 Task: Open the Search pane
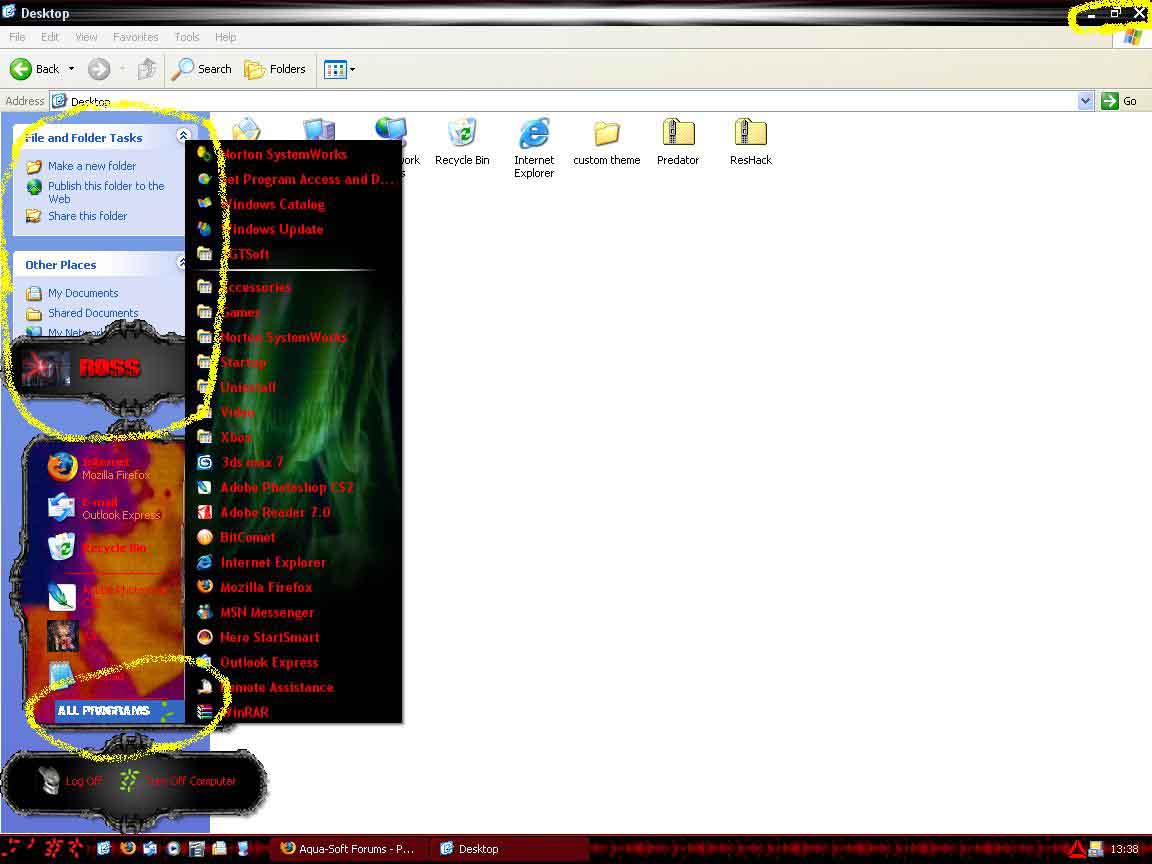pyautogui.click(x=201, y=69)
